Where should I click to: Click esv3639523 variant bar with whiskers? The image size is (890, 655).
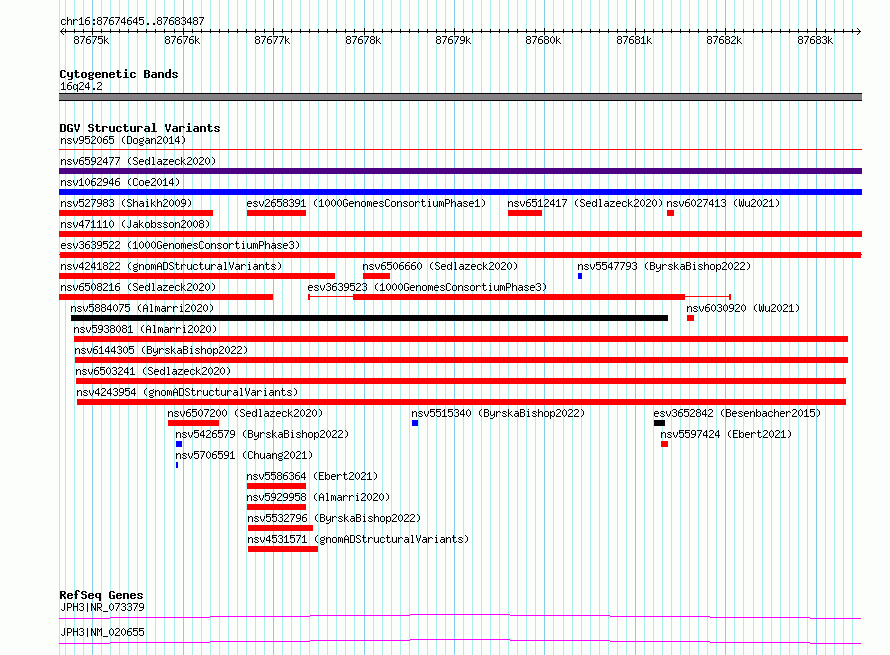pos(519,297)
